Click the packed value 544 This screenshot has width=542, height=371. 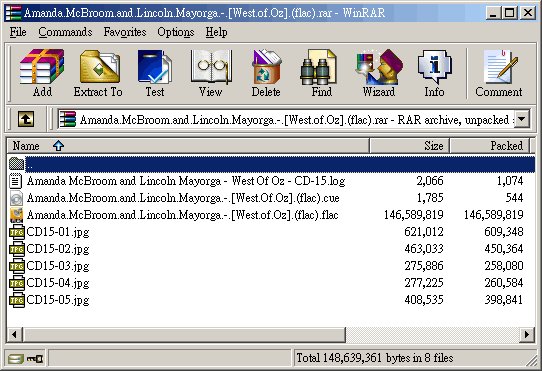click(x=514, y=198)
